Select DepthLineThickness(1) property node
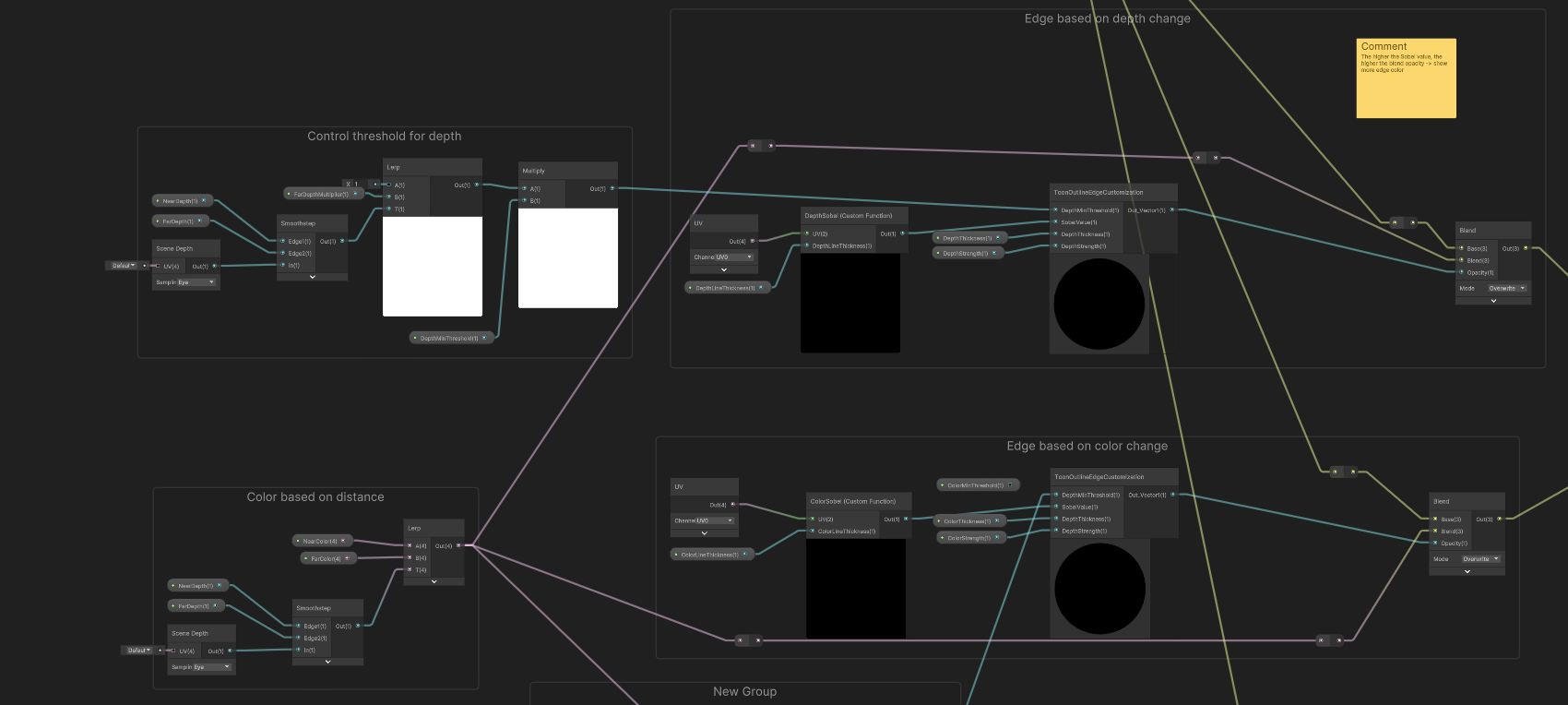The width and height of the screenshot is (1568, 705). pyautogui.click(x=728, y=288)
